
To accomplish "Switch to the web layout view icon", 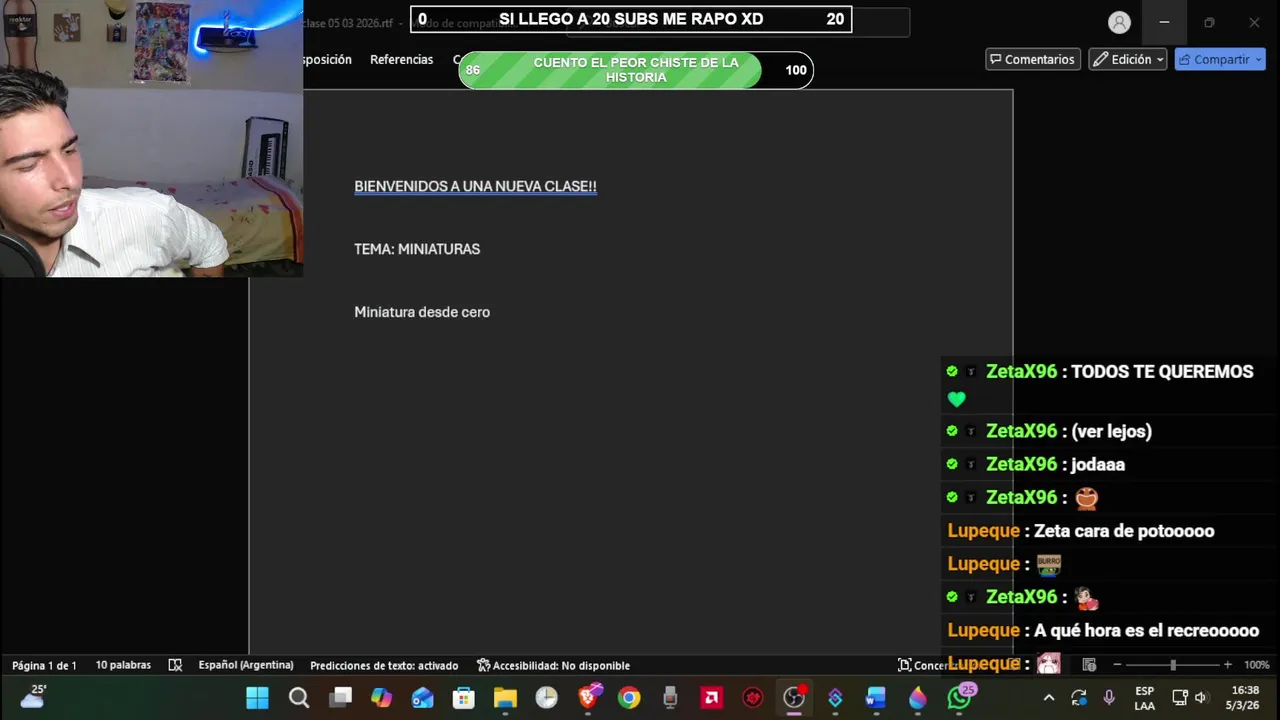I will (x=1090, y=665).
